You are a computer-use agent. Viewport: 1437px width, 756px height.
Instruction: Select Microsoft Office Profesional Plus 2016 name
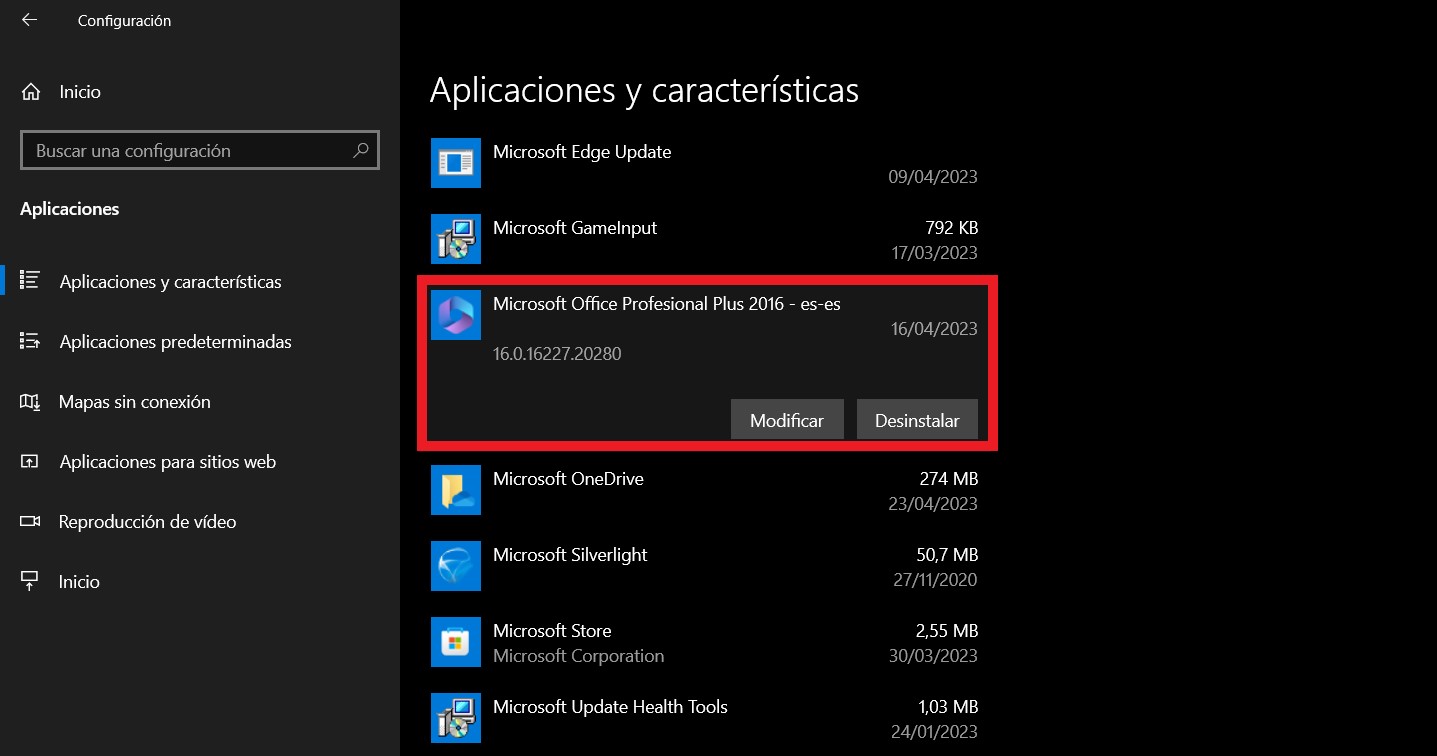tap(667, 304)
